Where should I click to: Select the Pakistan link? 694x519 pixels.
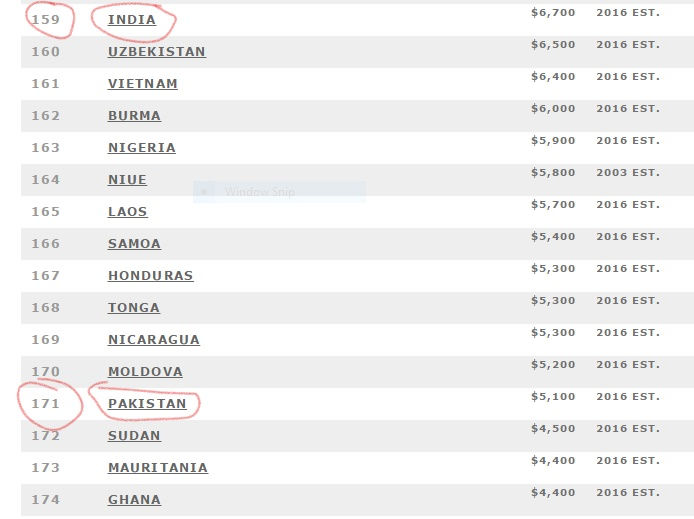(x=147, y=404)
